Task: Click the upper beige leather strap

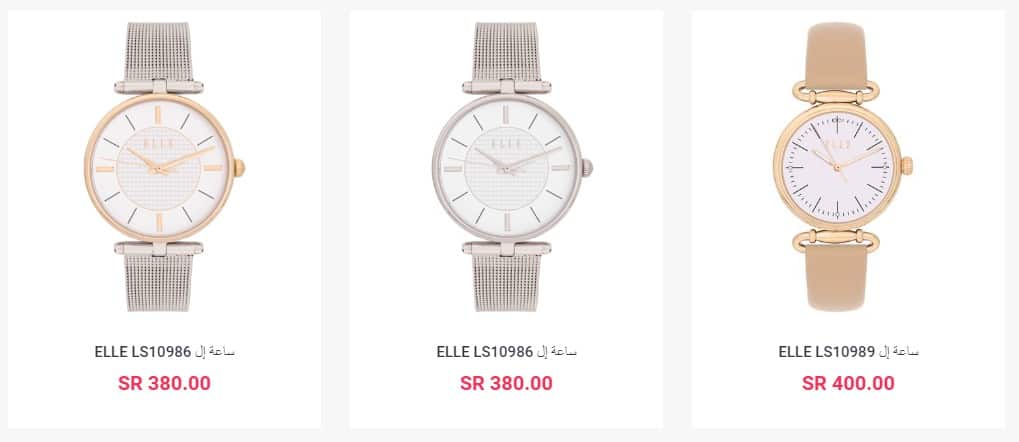Action: (x=836, y=55)
